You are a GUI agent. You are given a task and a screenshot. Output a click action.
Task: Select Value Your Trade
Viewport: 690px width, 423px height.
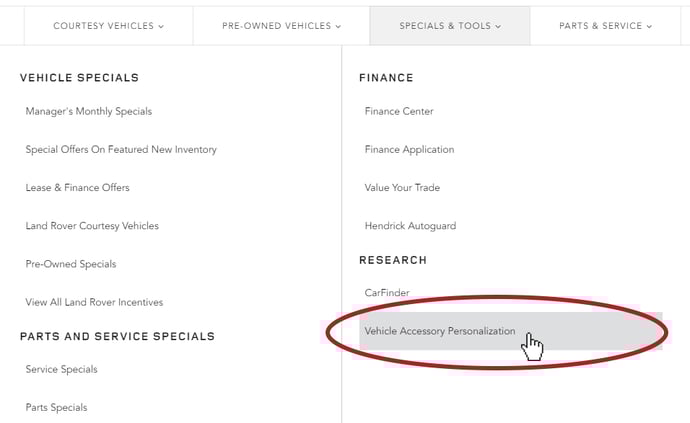(402, 188)
